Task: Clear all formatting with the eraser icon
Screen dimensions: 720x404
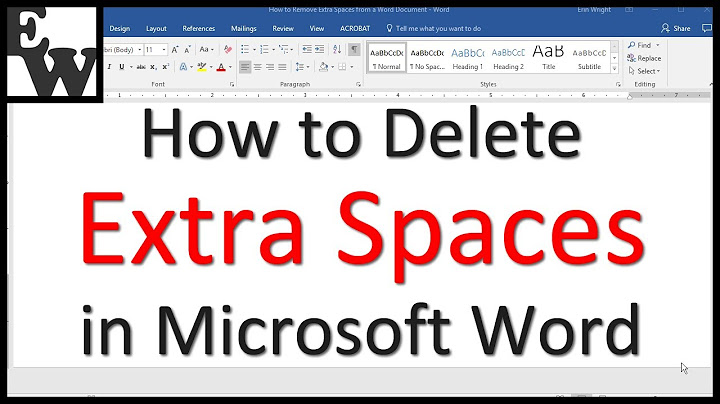Action: [228, 50]
